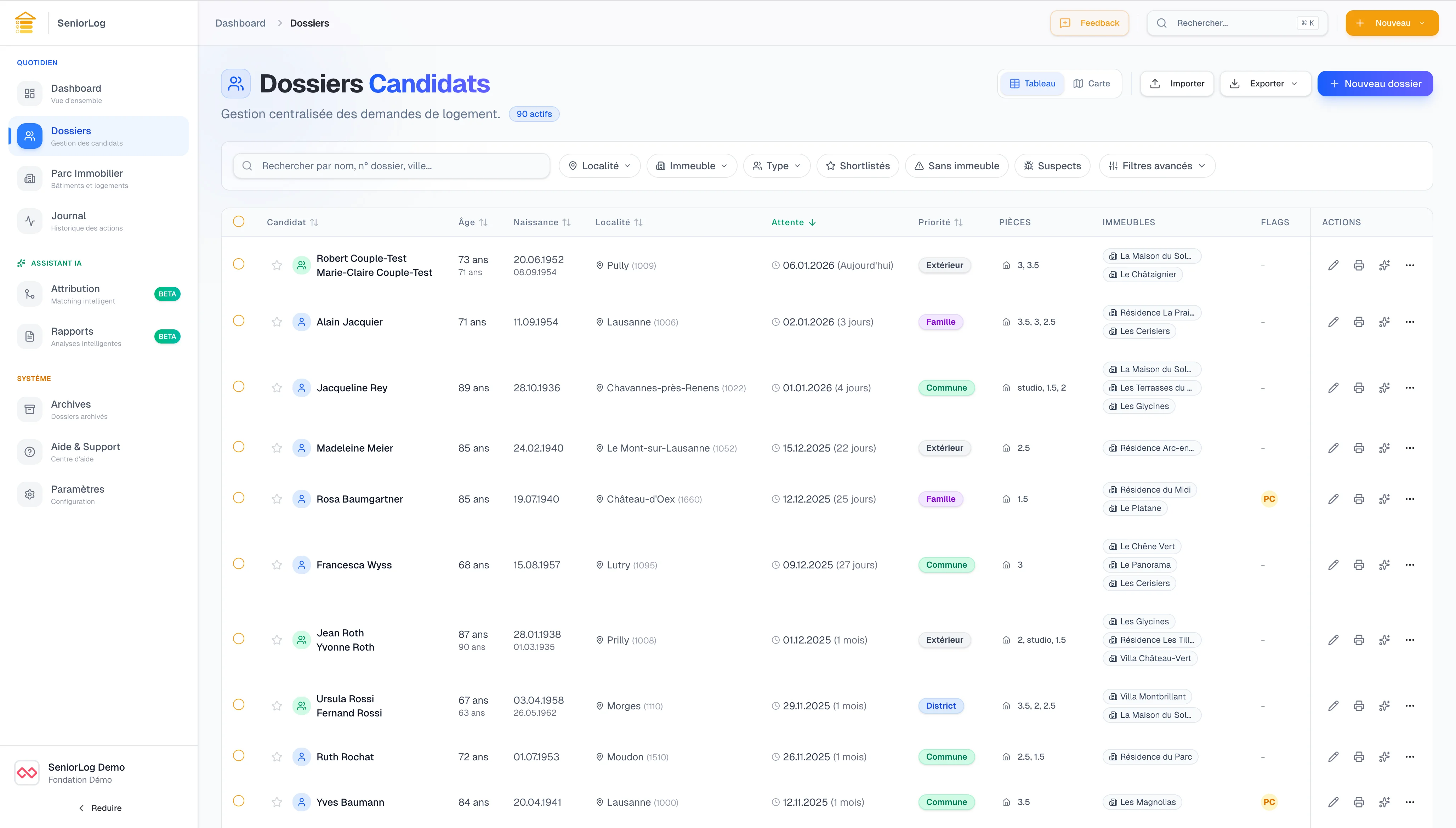The image size is (1456, 828).
Task: Click the PC flag on Yves Baumann
Action: point(1269,802)
